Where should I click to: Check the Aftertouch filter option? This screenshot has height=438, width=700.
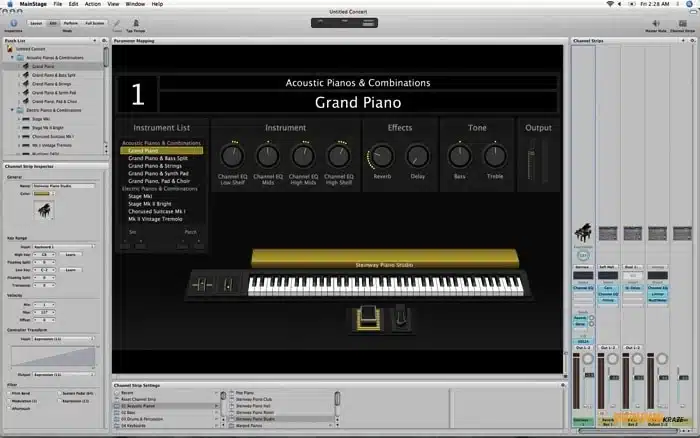[x=7, y=407]
